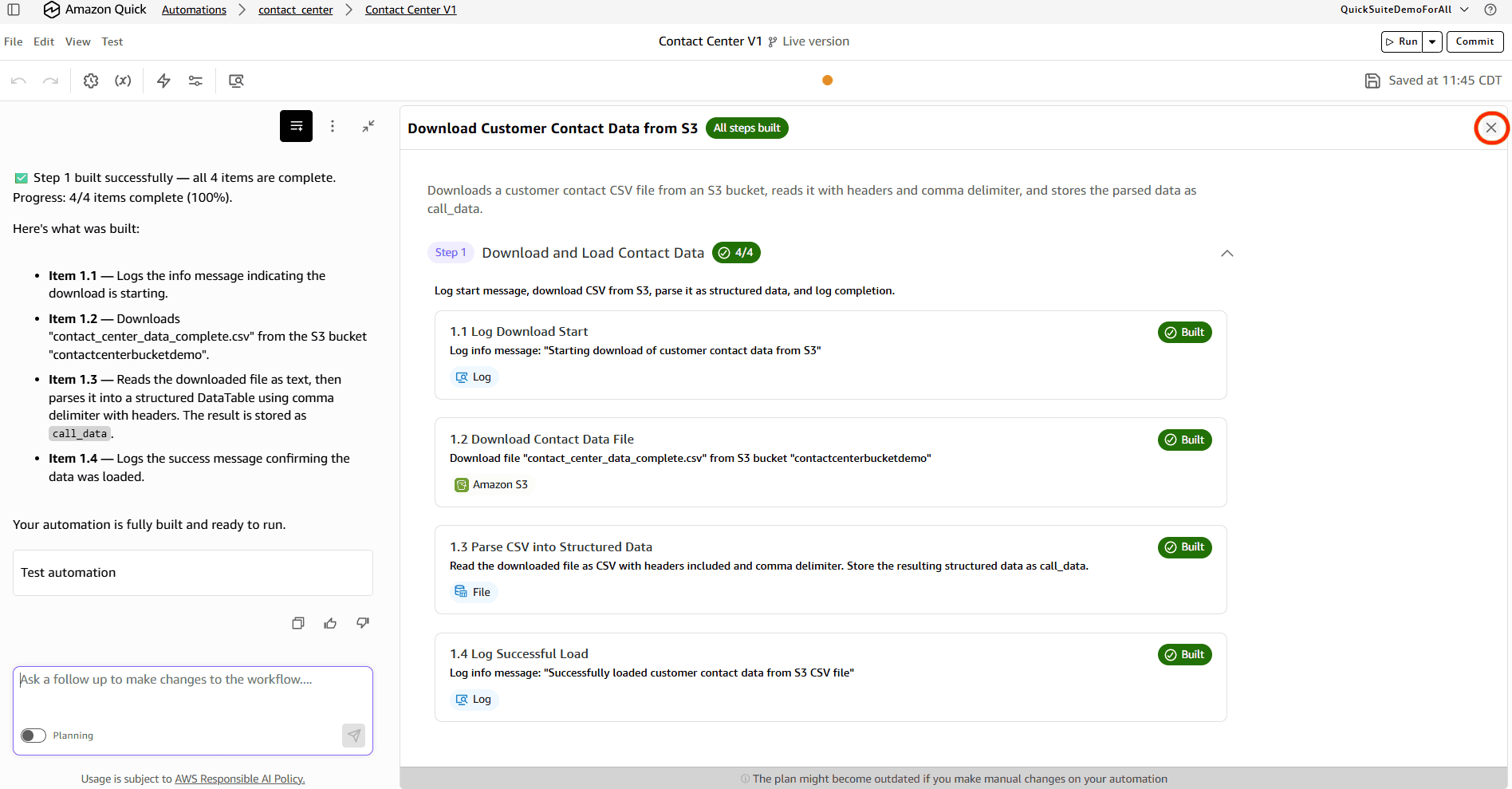The image size is (1512, 789).
Task: Click the Amazon S3 action chip
Action: [491, 485]
